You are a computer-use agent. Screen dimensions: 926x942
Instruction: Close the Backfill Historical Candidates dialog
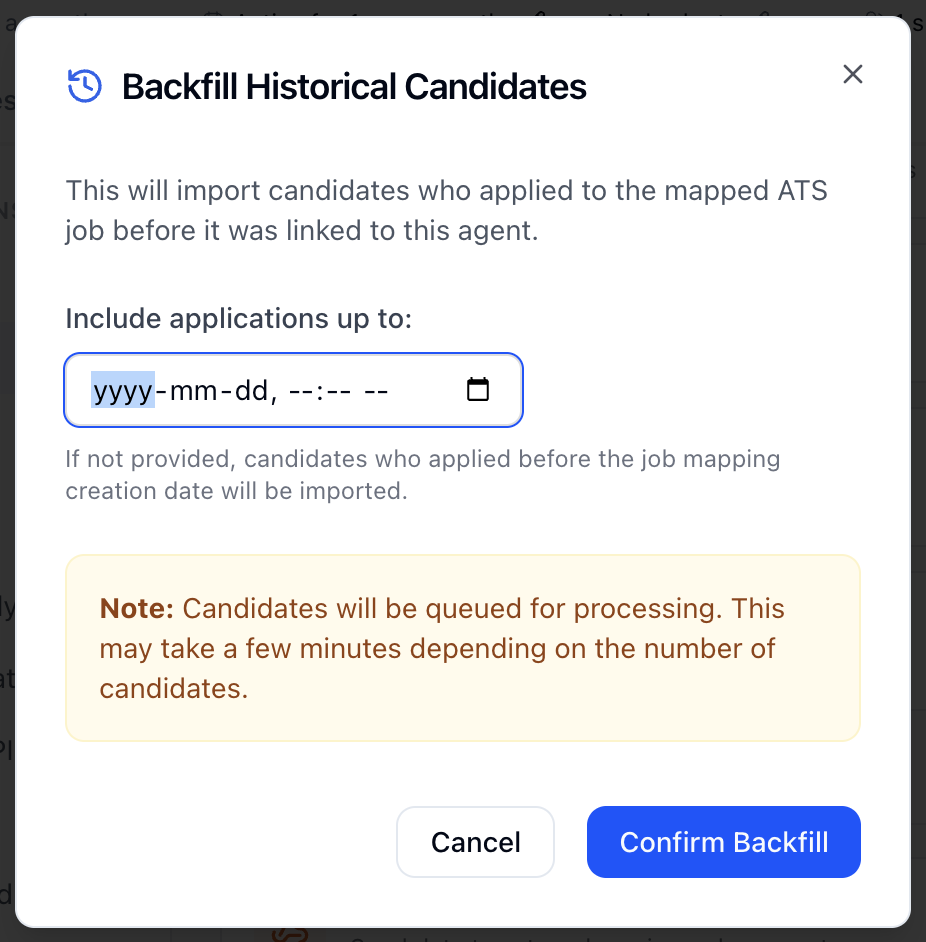pos(852,74)
